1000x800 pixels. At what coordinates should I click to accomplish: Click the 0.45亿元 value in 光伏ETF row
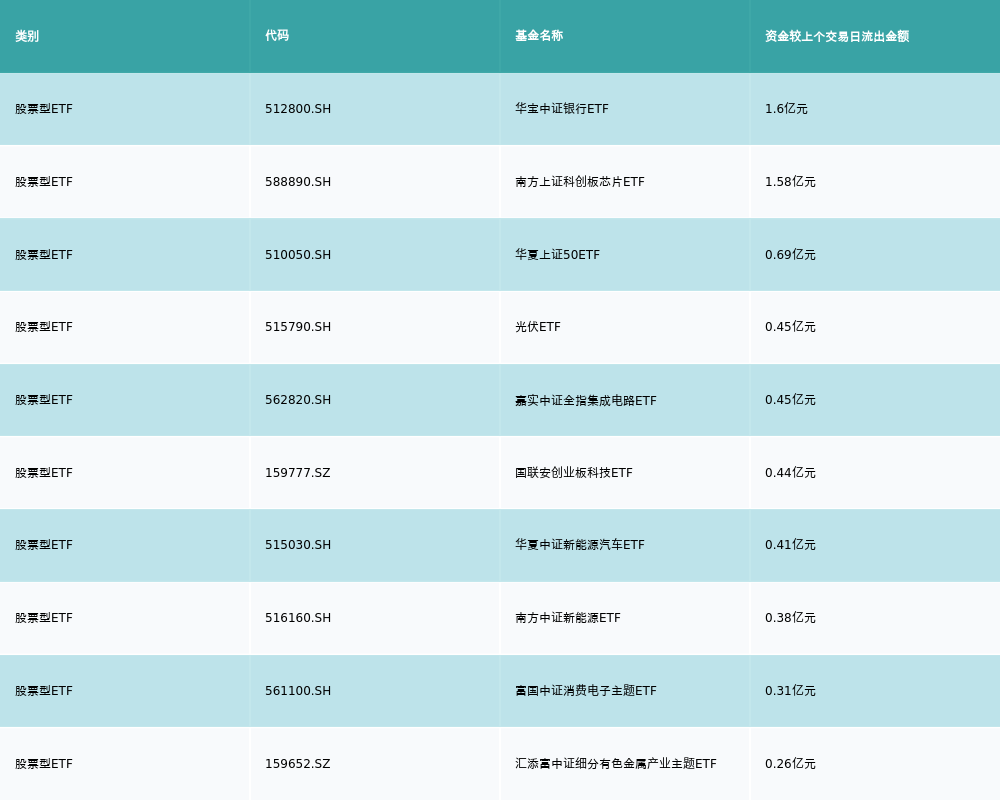[790, 327]
